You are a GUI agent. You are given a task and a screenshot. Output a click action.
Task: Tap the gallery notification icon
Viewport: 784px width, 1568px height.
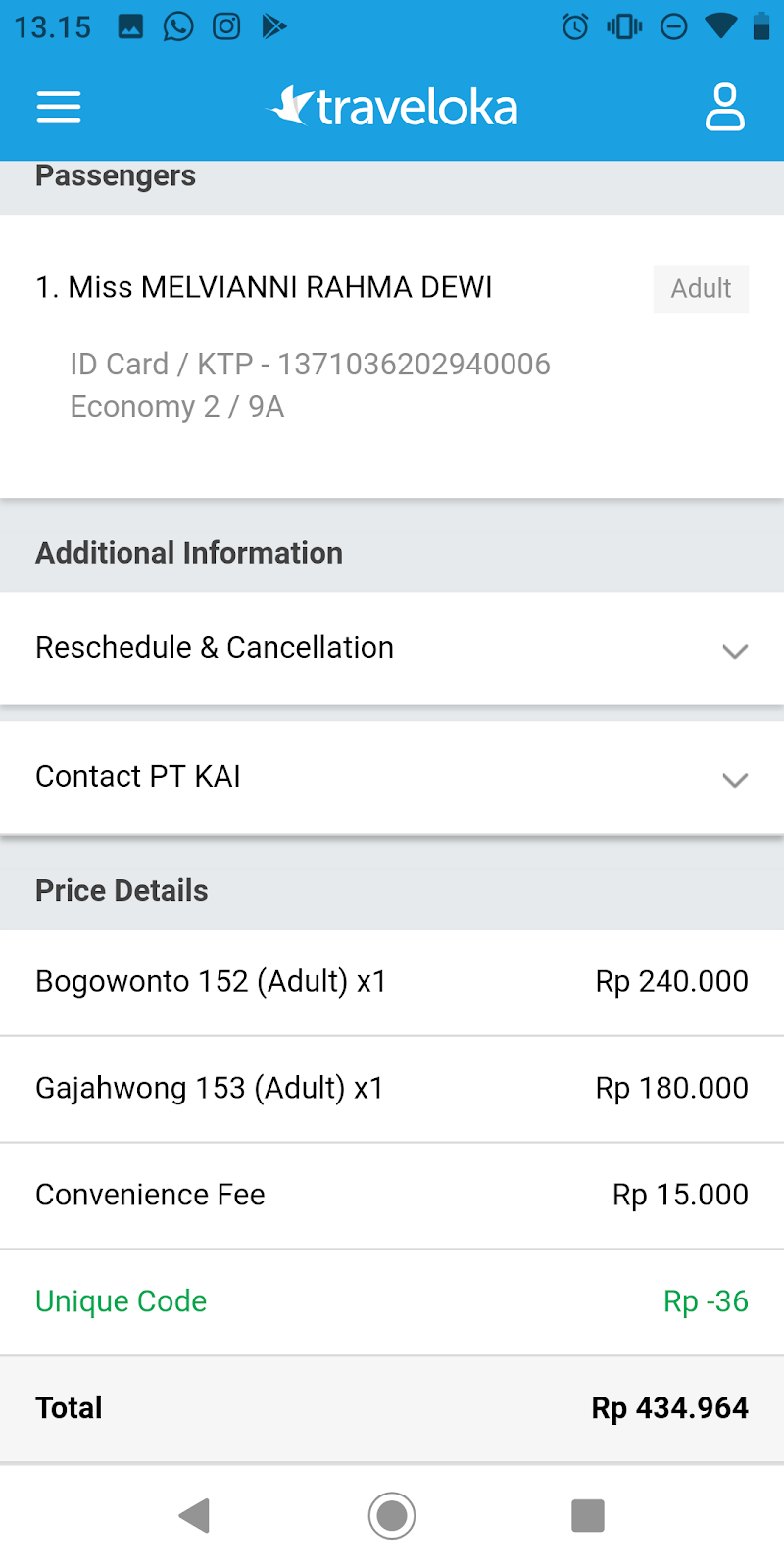(x=131, y=26)
